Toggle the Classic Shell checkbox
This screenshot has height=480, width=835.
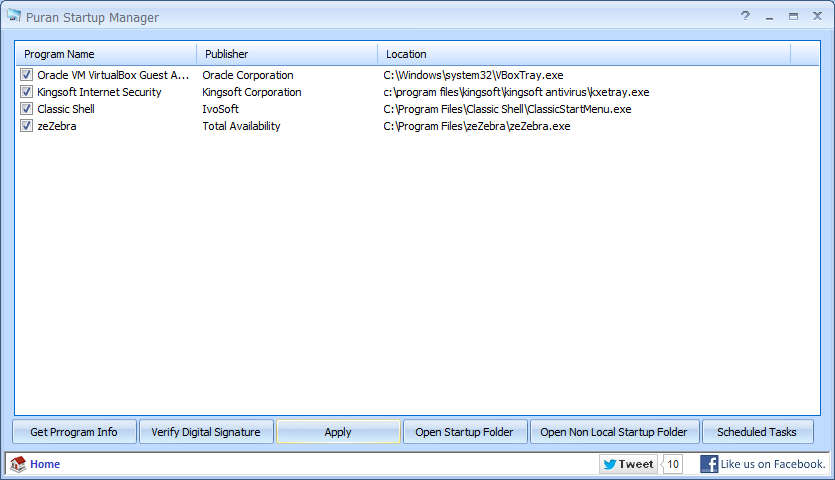(26, 109)
